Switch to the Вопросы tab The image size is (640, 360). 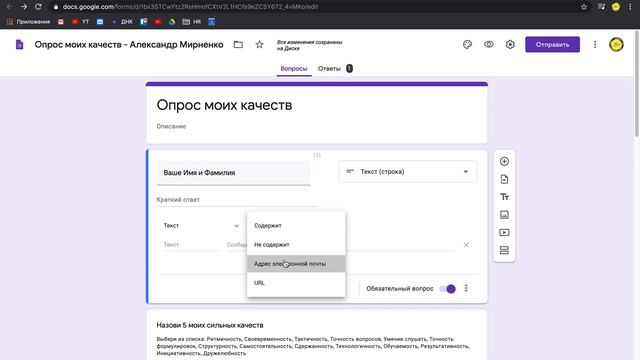294,69
